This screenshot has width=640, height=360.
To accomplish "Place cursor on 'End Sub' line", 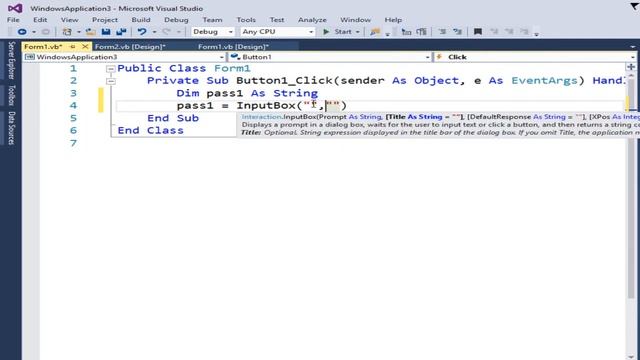I will tap(173, 118).
